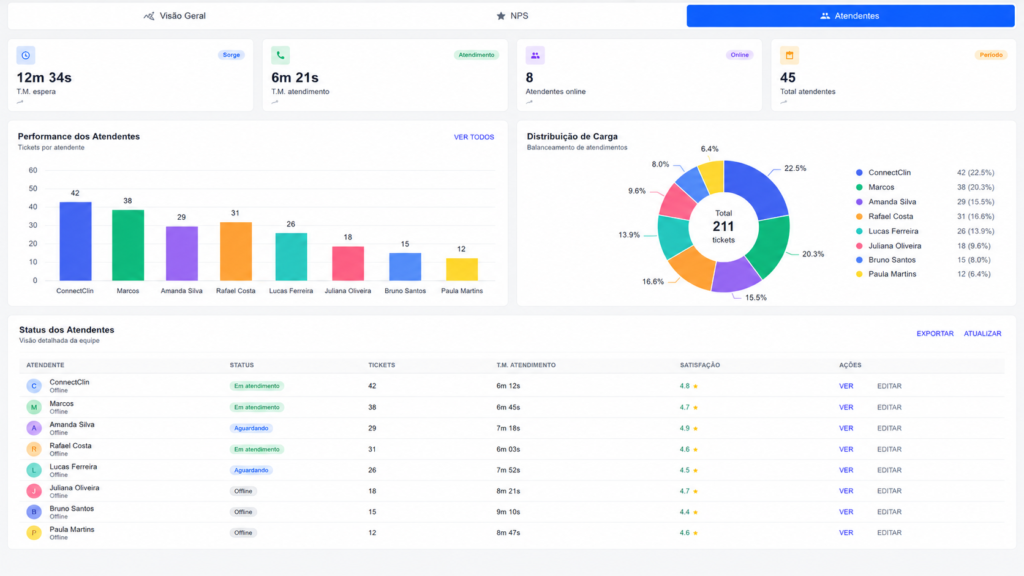Click the ATUALIZAR button
Screen dimensions: 1024x576
coord(982,334)
